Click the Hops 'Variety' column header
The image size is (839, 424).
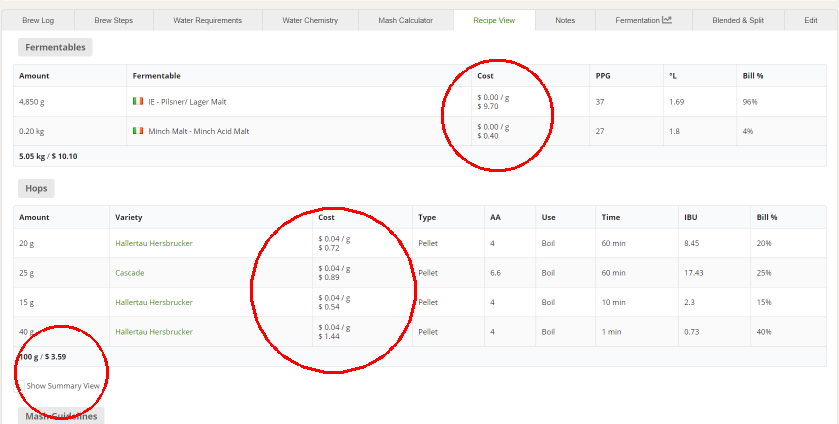[x=128, y=217]
